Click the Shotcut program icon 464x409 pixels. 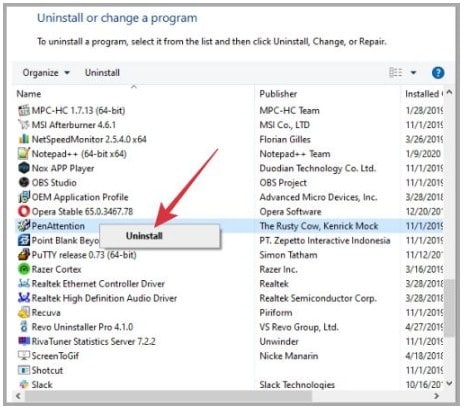pyautogui.click(x=24, y=370)
